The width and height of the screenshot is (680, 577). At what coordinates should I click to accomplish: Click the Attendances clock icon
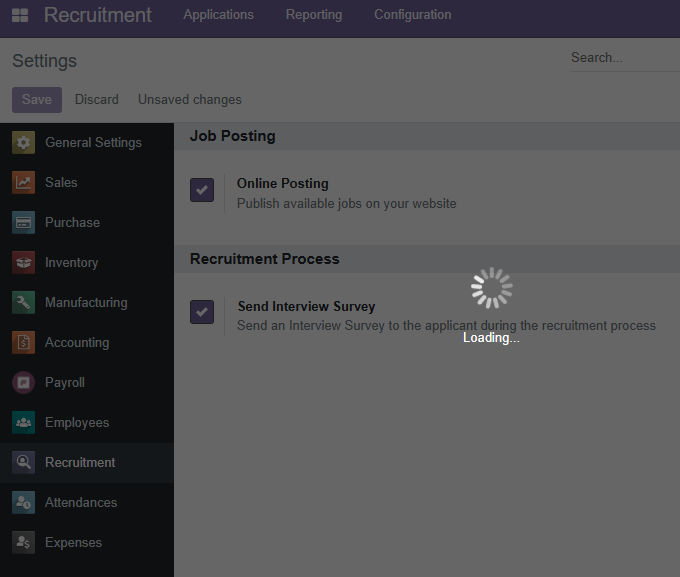23,502
